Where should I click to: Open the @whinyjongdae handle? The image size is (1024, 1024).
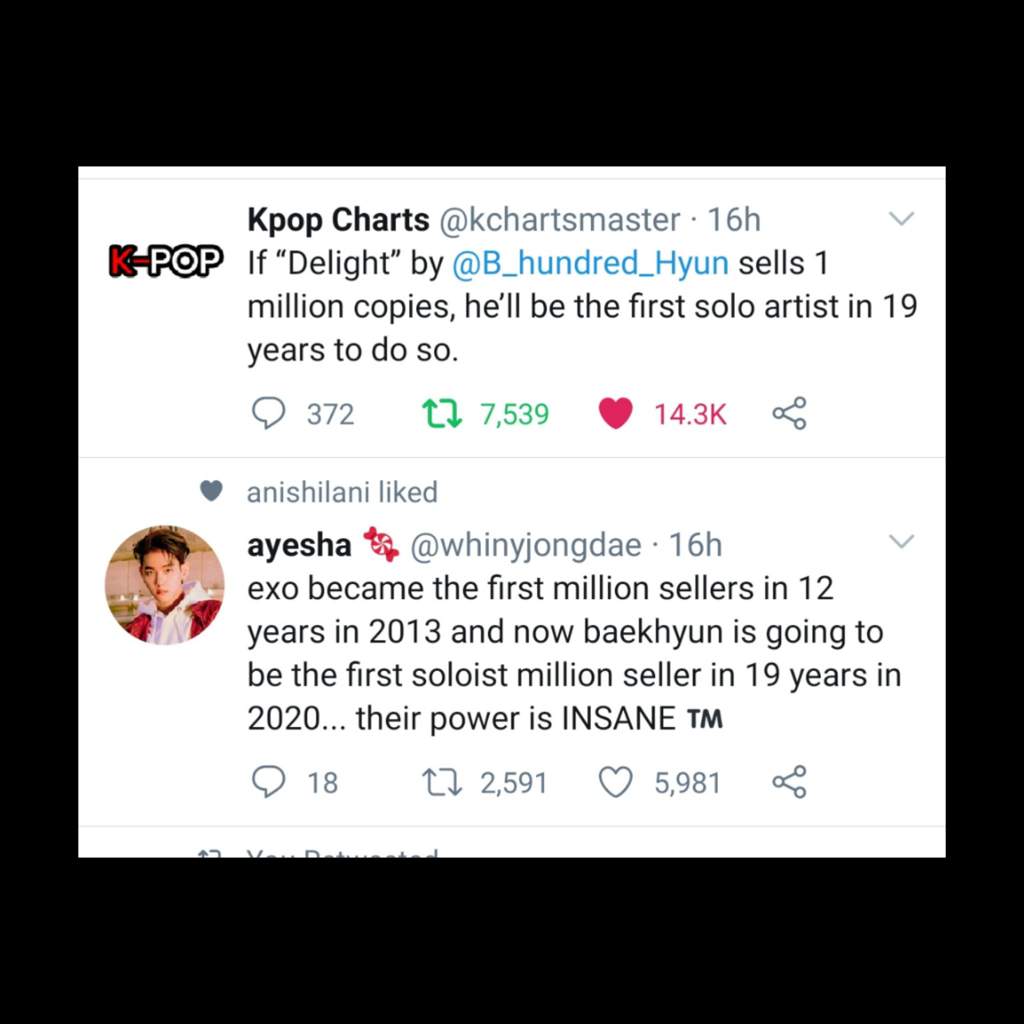pos(526,545)
